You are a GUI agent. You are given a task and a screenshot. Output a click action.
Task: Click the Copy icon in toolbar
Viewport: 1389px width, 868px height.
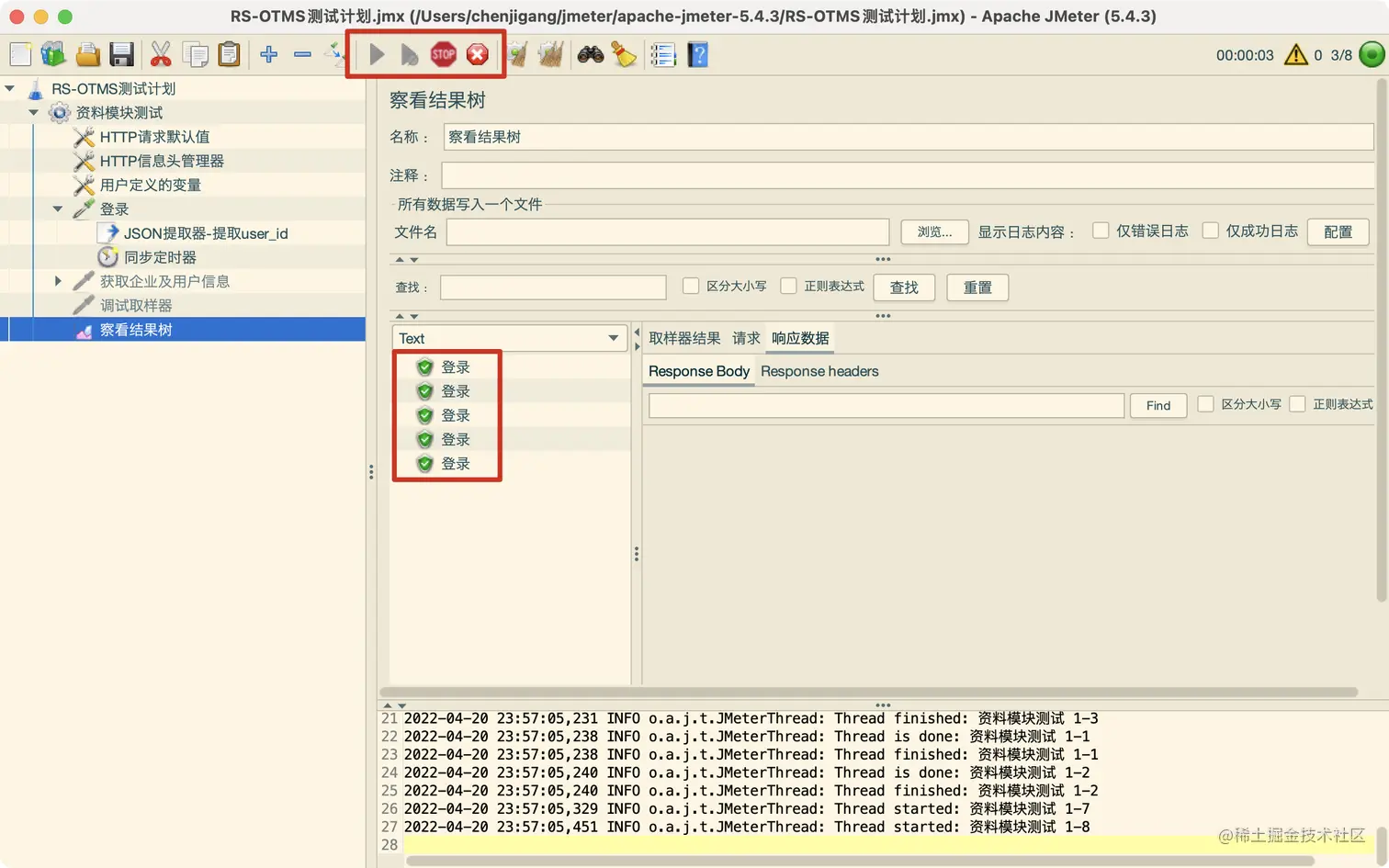(195, 55)
